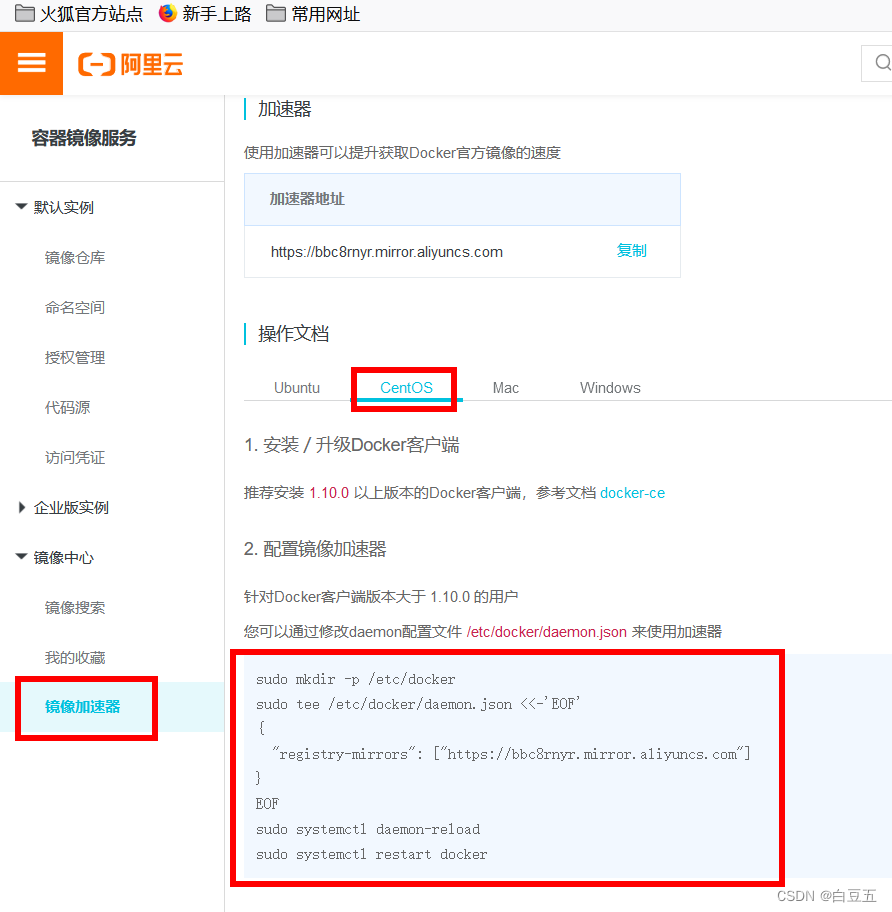Click the 操作文档 section heading
The width and height of the screenshot is (892, 912).
[x=294, y=334]
